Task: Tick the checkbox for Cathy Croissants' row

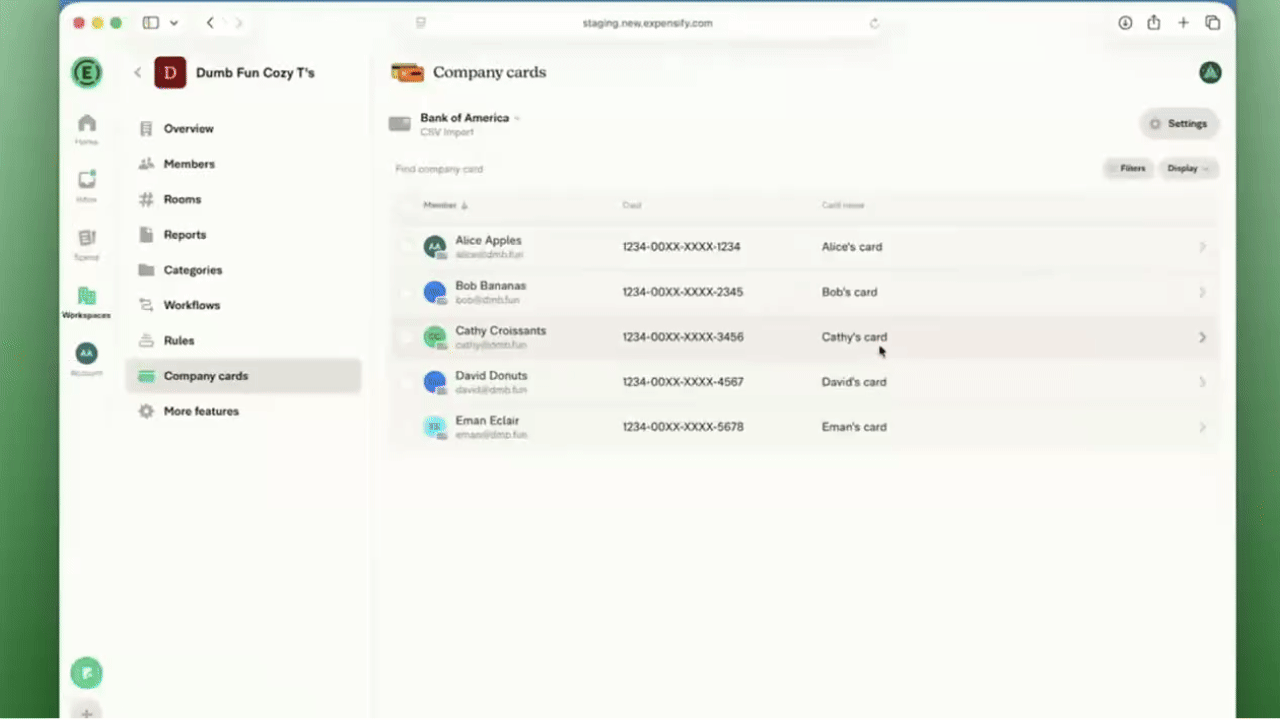Action: [x=405, y=337]
